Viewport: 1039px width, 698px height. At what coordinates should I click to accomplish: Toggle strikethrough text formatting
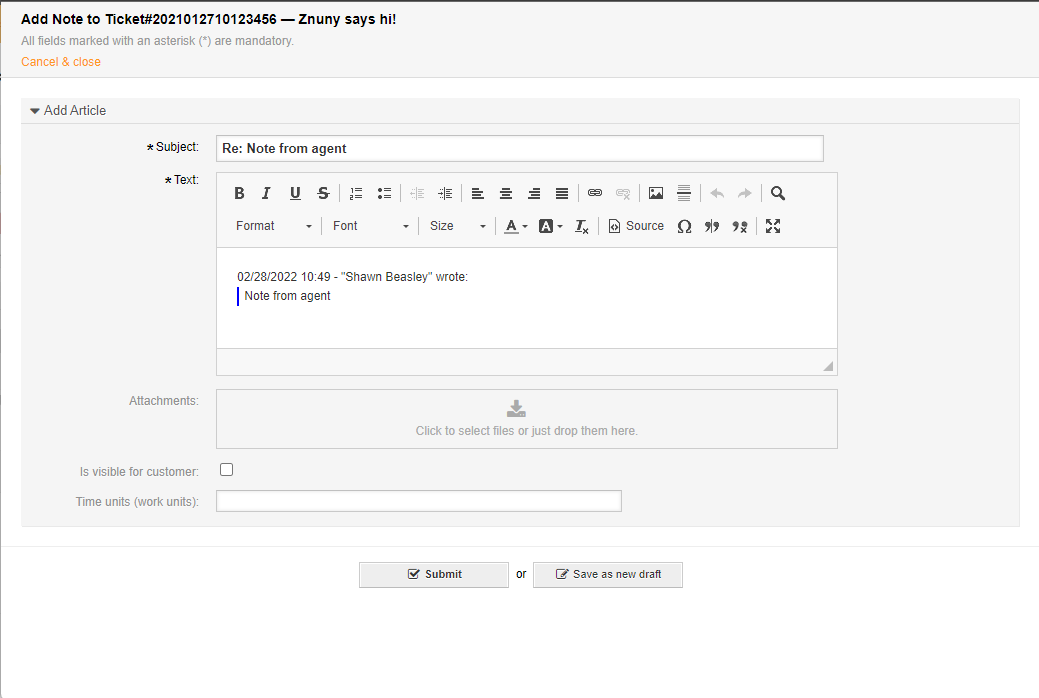[323, 194]
